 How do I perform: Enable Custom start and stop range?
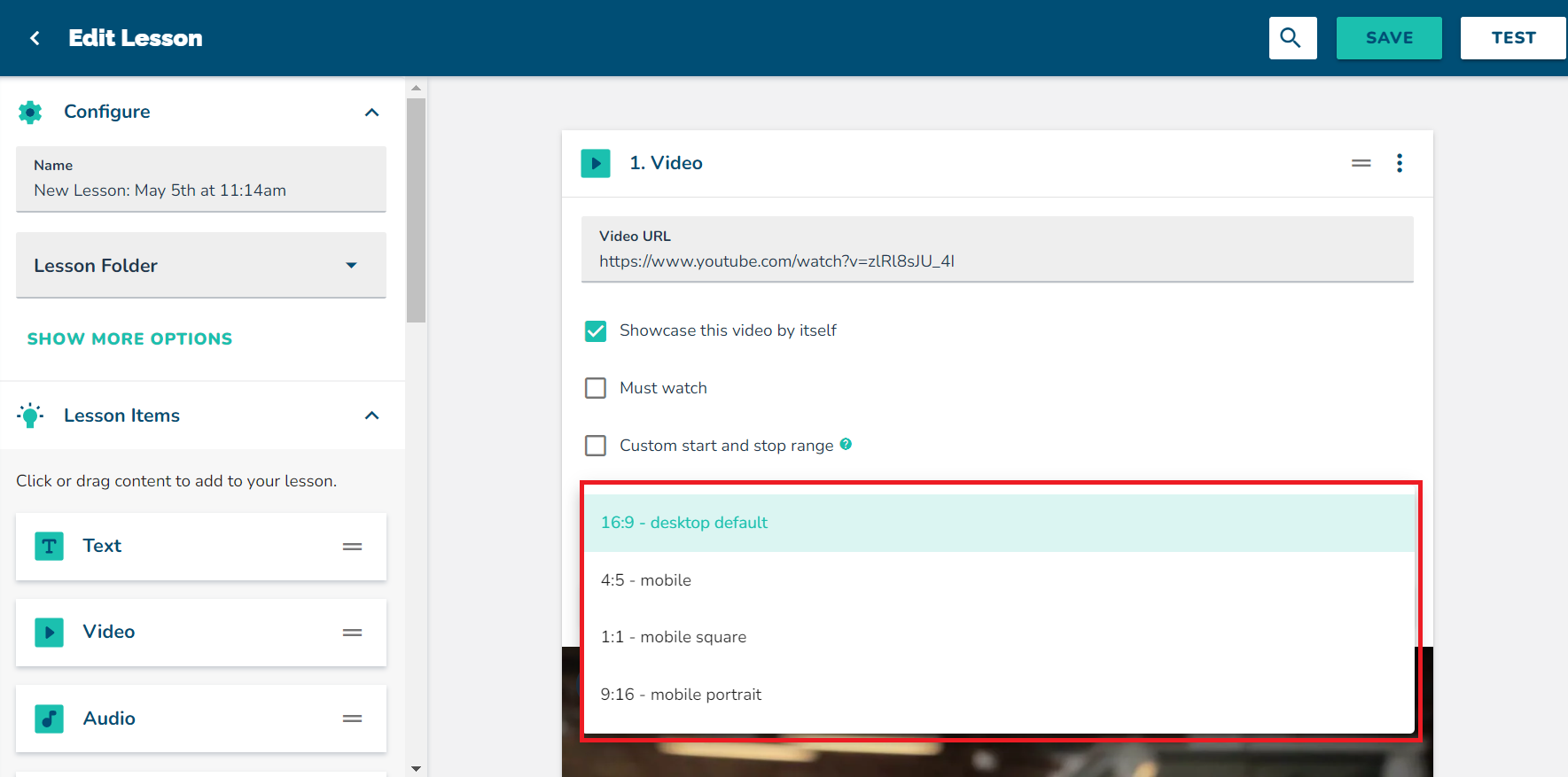point(596,446)
